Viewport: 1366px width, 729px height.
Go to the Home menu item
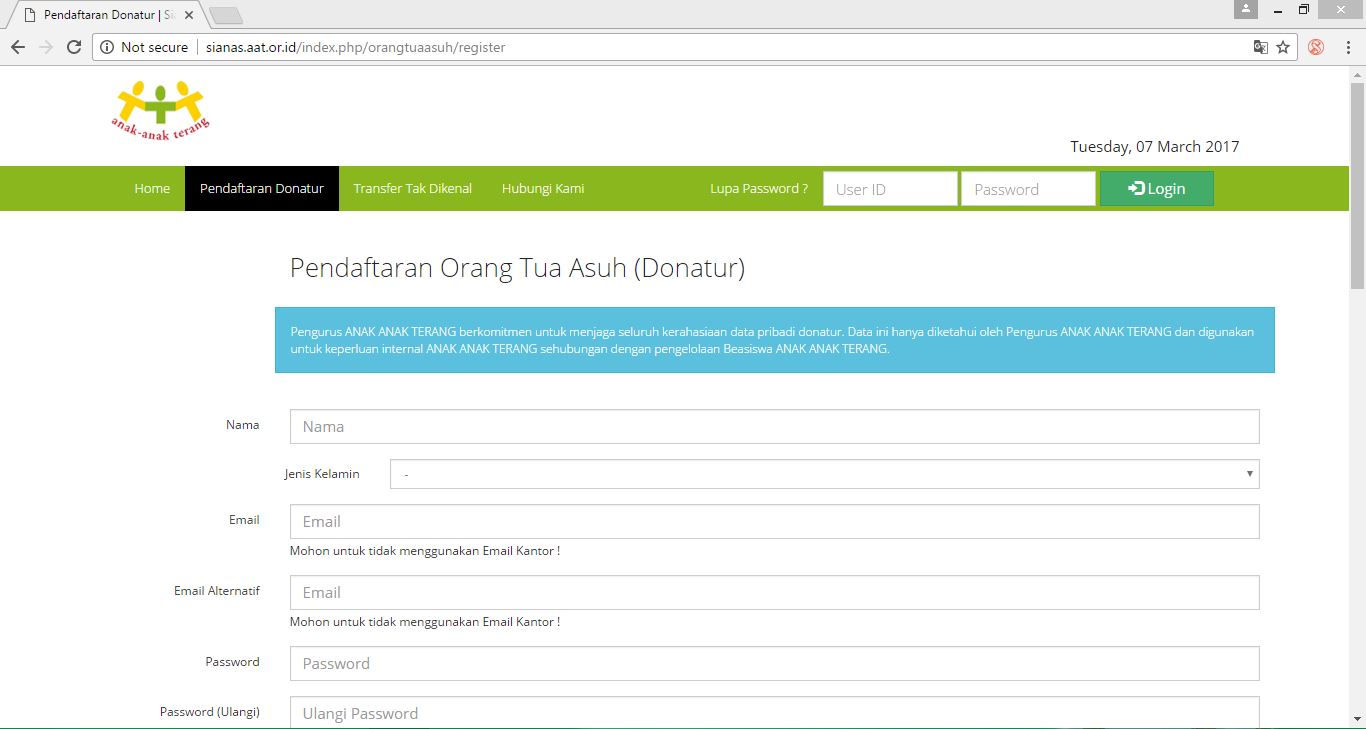pos(152,188)
